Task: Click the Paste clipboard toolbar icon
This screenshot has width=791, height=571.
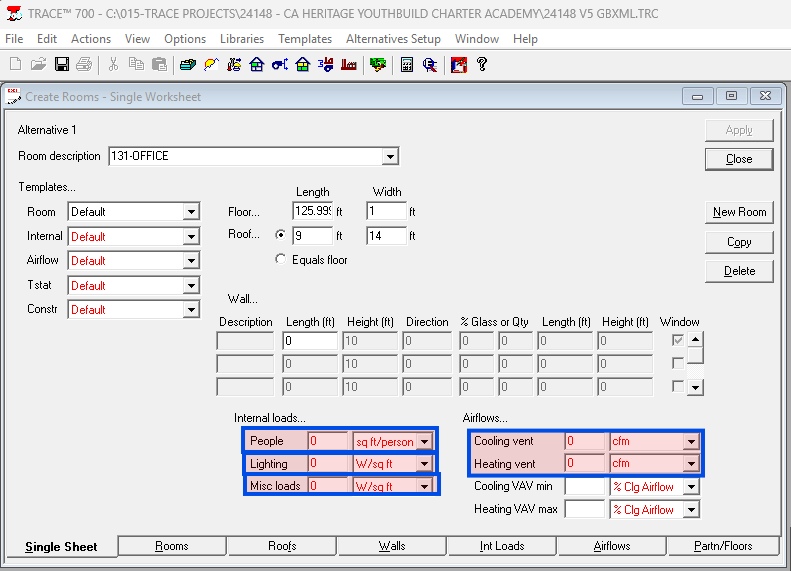Action: (x=158, y=64)
